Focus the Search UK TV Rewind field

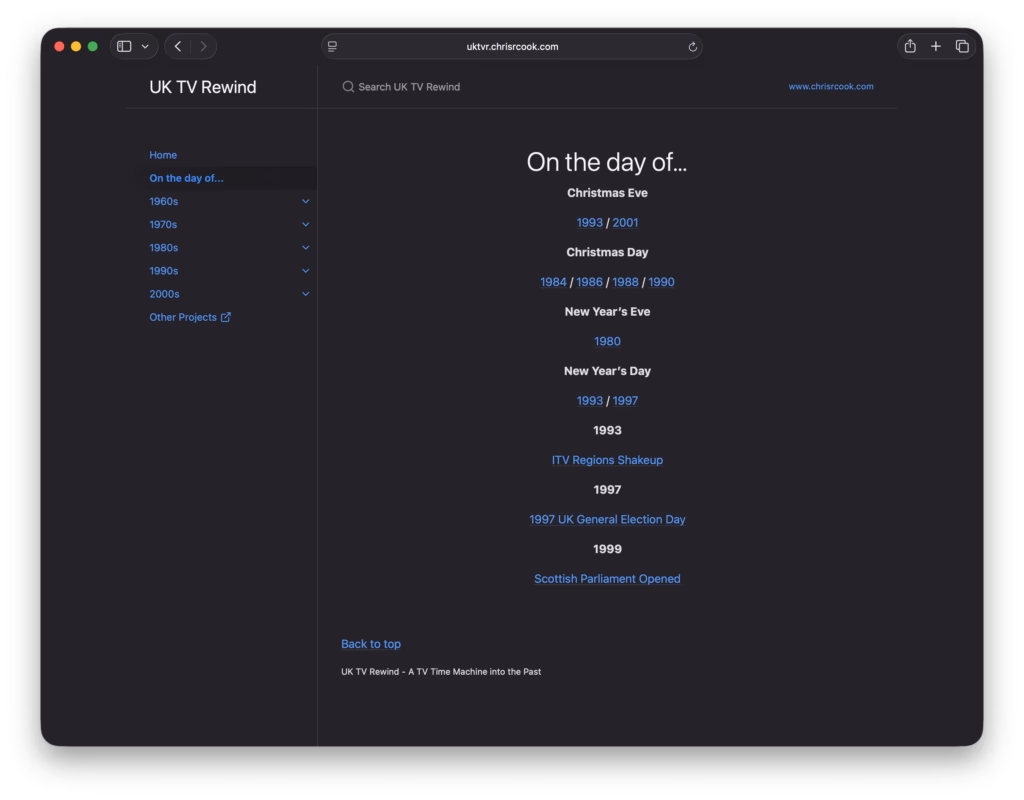tap(409, 87)
